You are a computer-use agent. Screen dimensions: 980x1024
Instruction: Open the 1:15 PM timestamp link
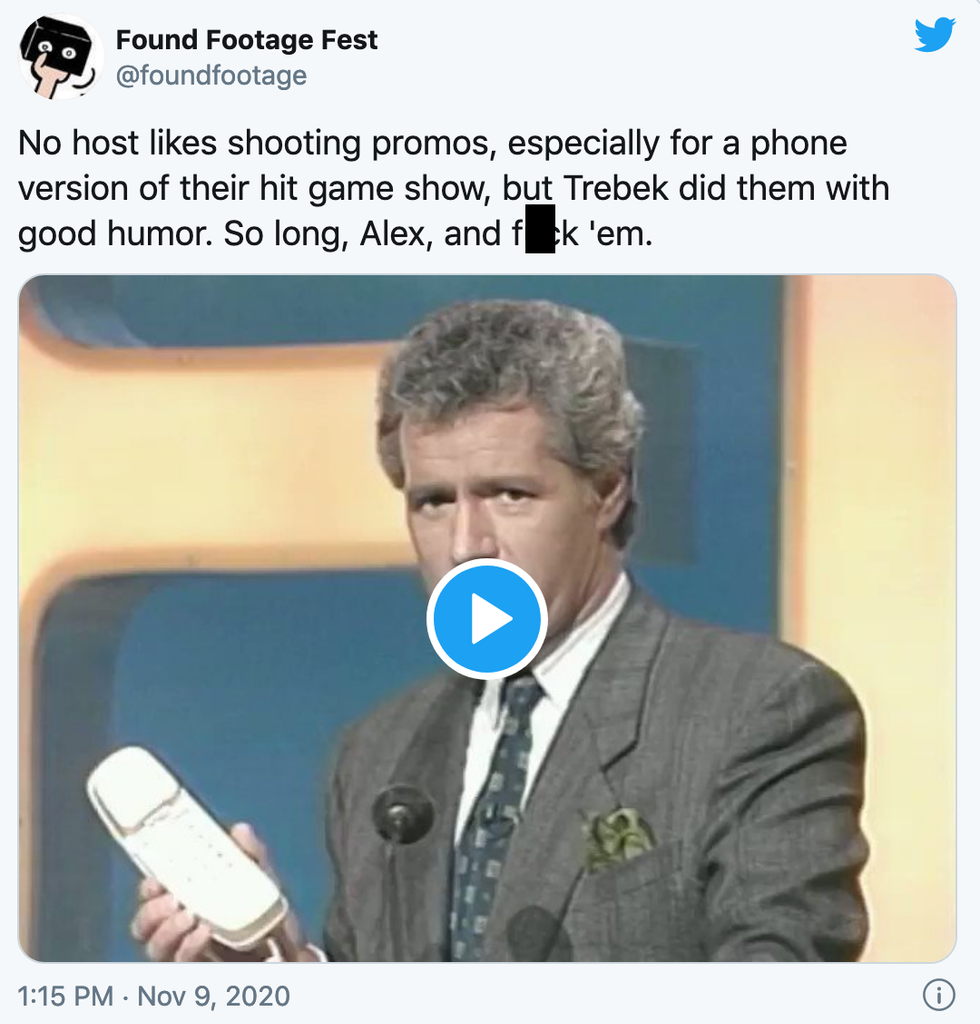tap(65, 997)
